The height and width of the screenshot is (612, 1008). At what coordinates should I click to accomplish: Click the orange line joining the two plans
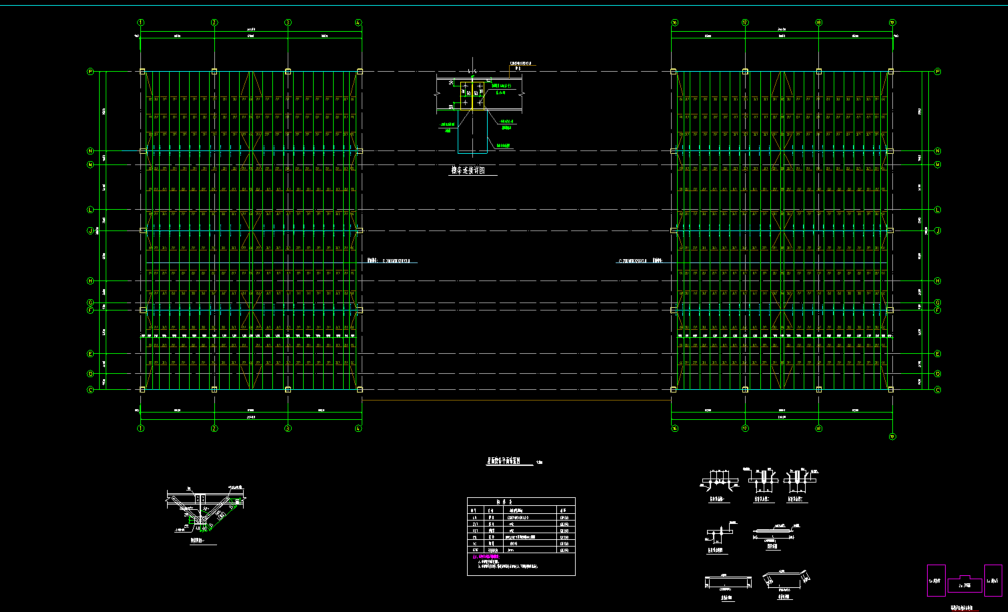[x=516, y=400]
